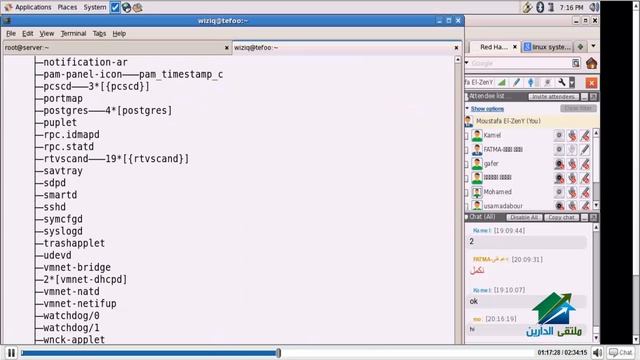The width and height of the screenshot is (640, 360).
Task: Click the green signal strength icon
Action: point(502,82)
